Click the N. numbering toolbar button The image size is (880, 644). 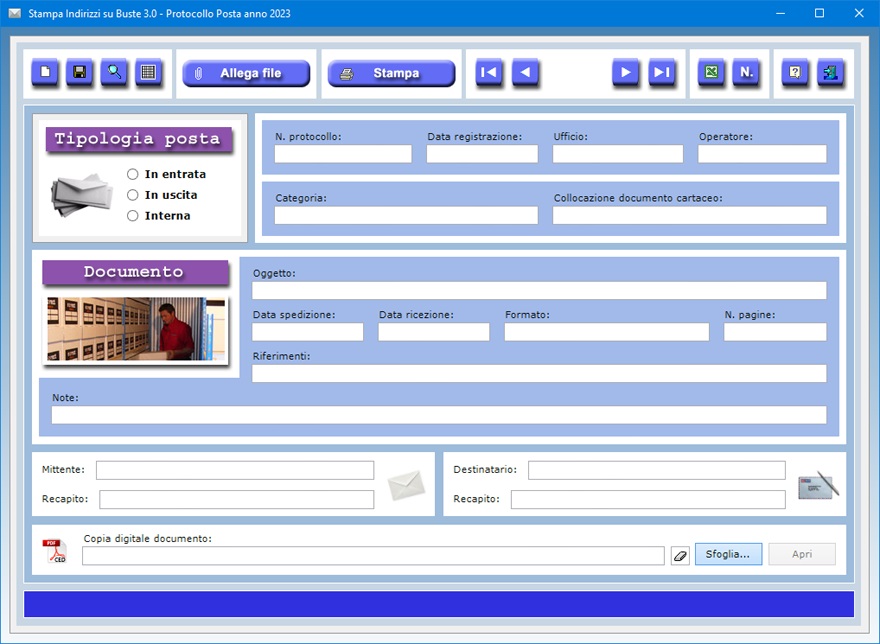[746, 72]
